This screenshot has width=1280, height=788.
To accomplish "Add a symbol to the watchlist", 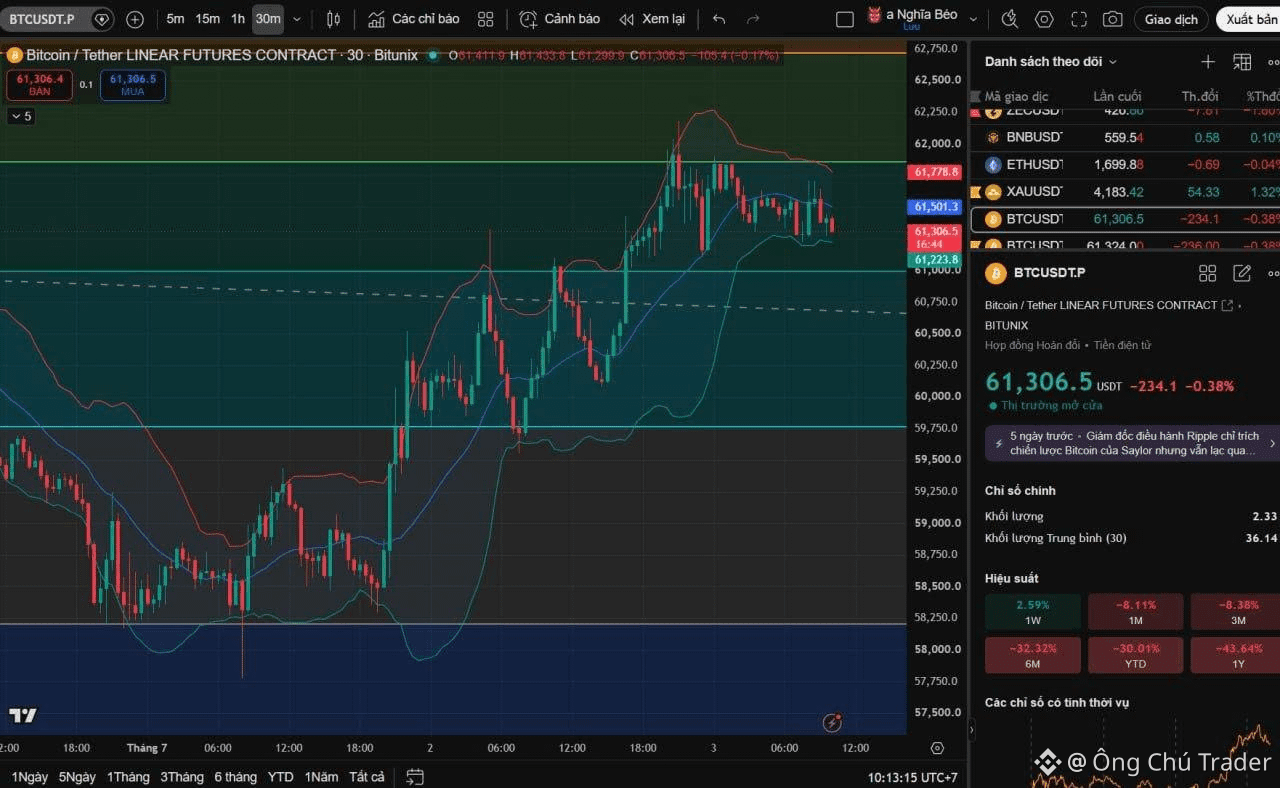I will point(1207,62).
